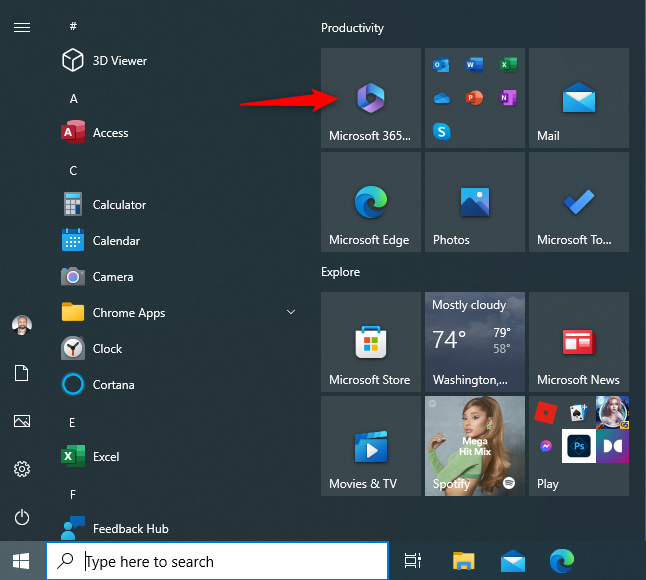
Task: Open the Microsoft To Do tile
Action: coord(579,202)
